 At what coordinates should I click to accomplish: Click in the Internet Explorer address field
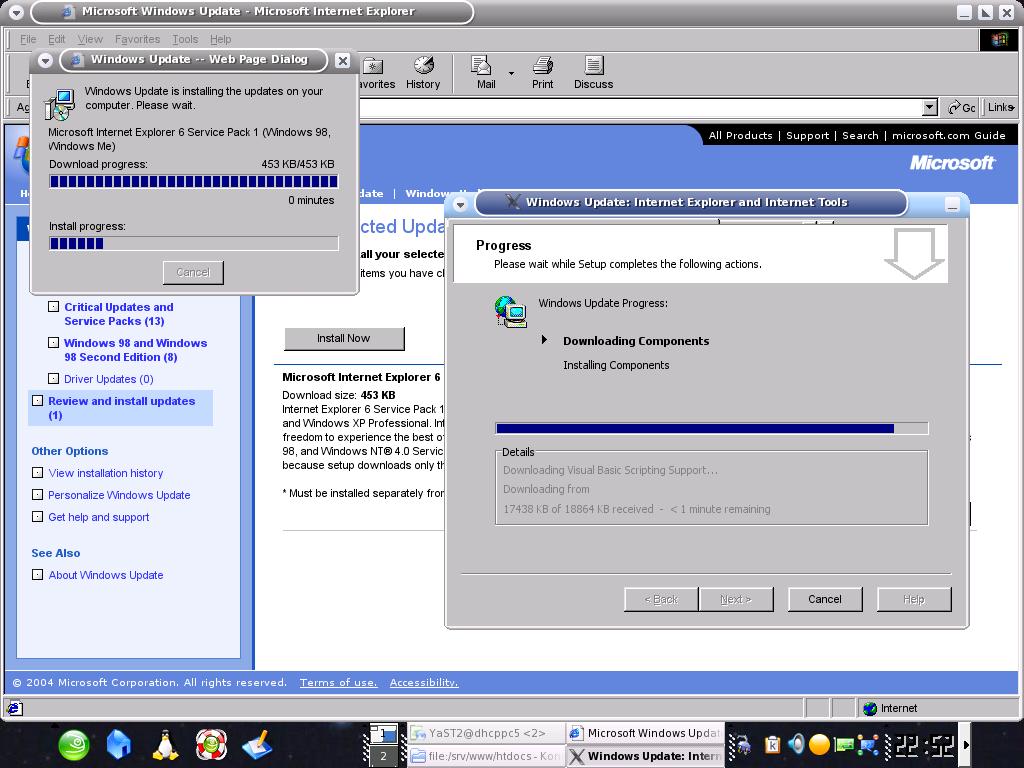(640, 108)
